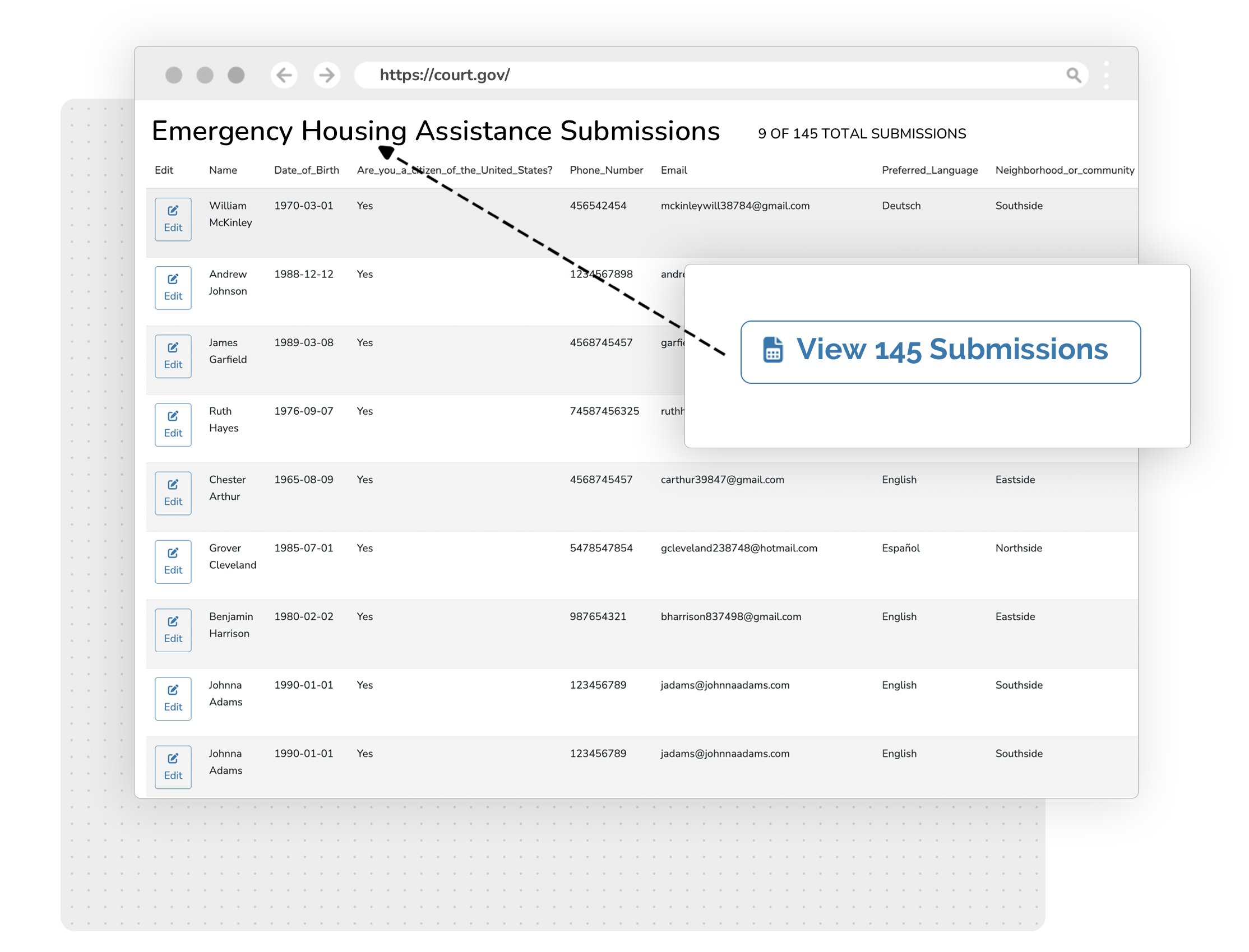Edit Chester Arthur's submission

coord(173,494)
